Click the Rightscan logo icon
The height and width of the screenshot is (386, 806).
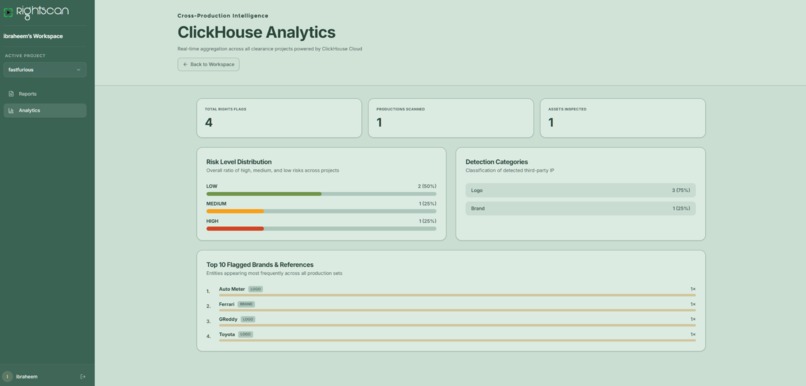(8, 12)
